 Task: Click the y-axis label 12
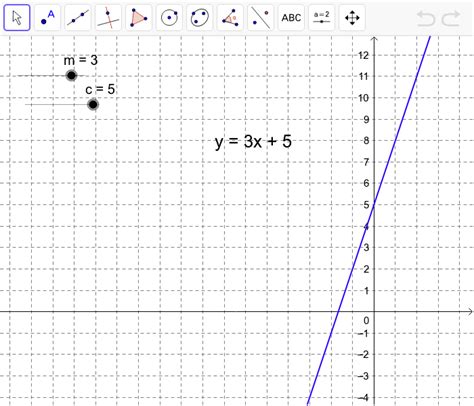coord(363,55)
